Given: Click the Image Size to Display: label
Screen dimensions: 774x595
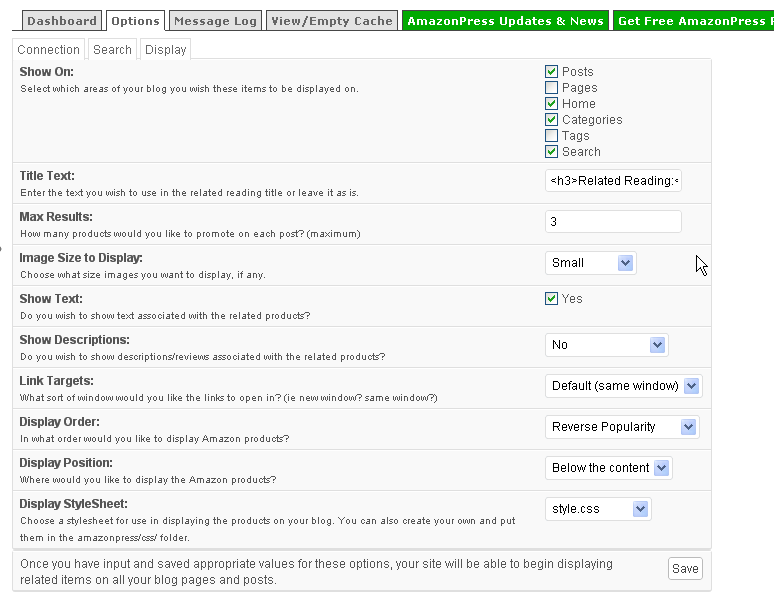Looking at the screenshot, I should [81, 258].
